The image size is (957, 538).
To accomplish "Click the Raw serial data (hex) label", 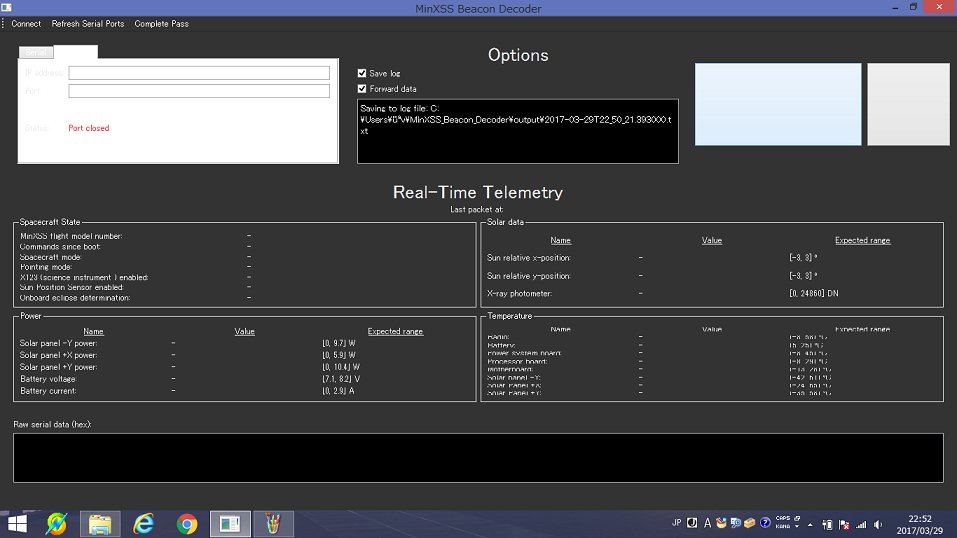I will pos(52,424).
